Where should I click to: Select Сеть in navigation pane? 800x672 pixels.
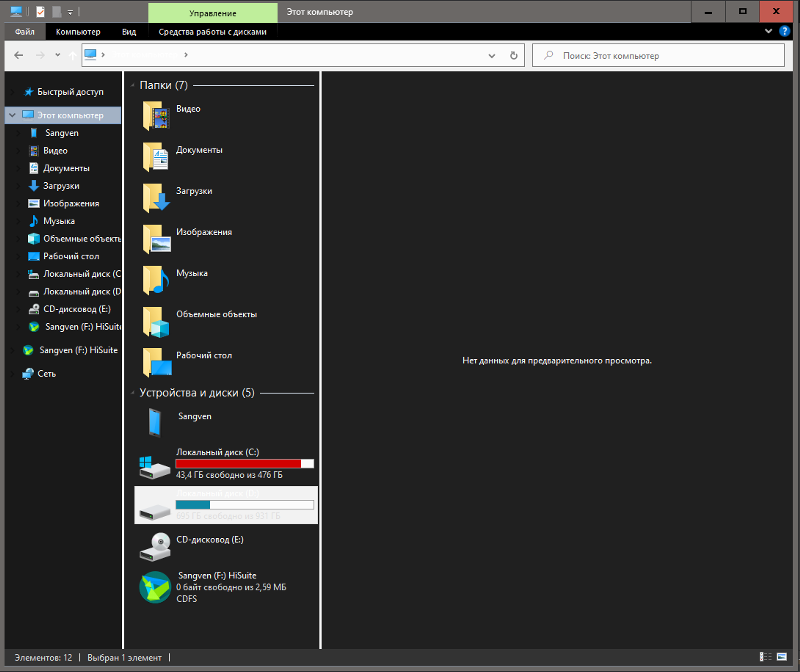pos(47,374)
